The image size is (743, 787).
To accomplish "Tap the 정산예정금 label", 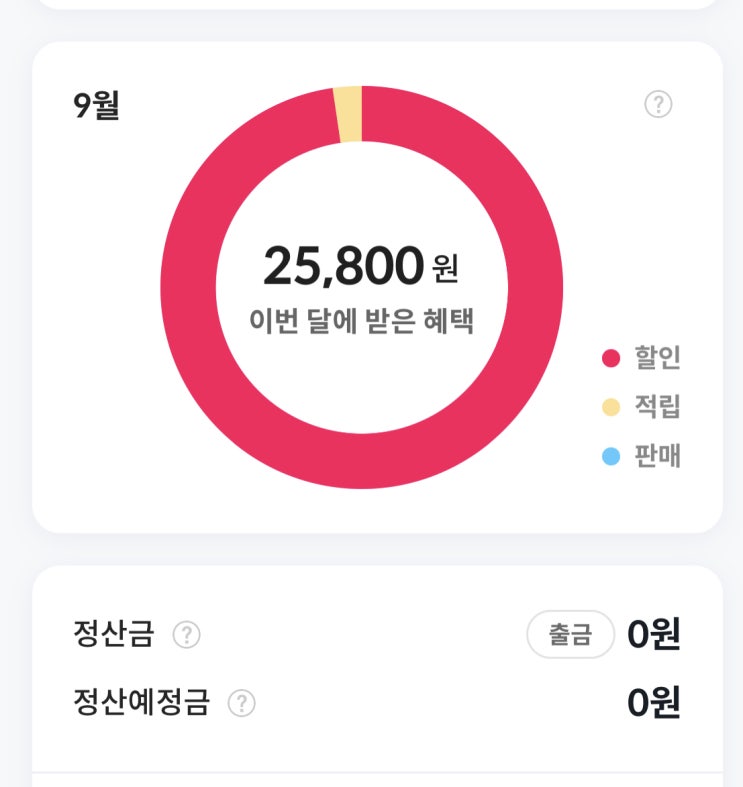I will click(141, 702).
